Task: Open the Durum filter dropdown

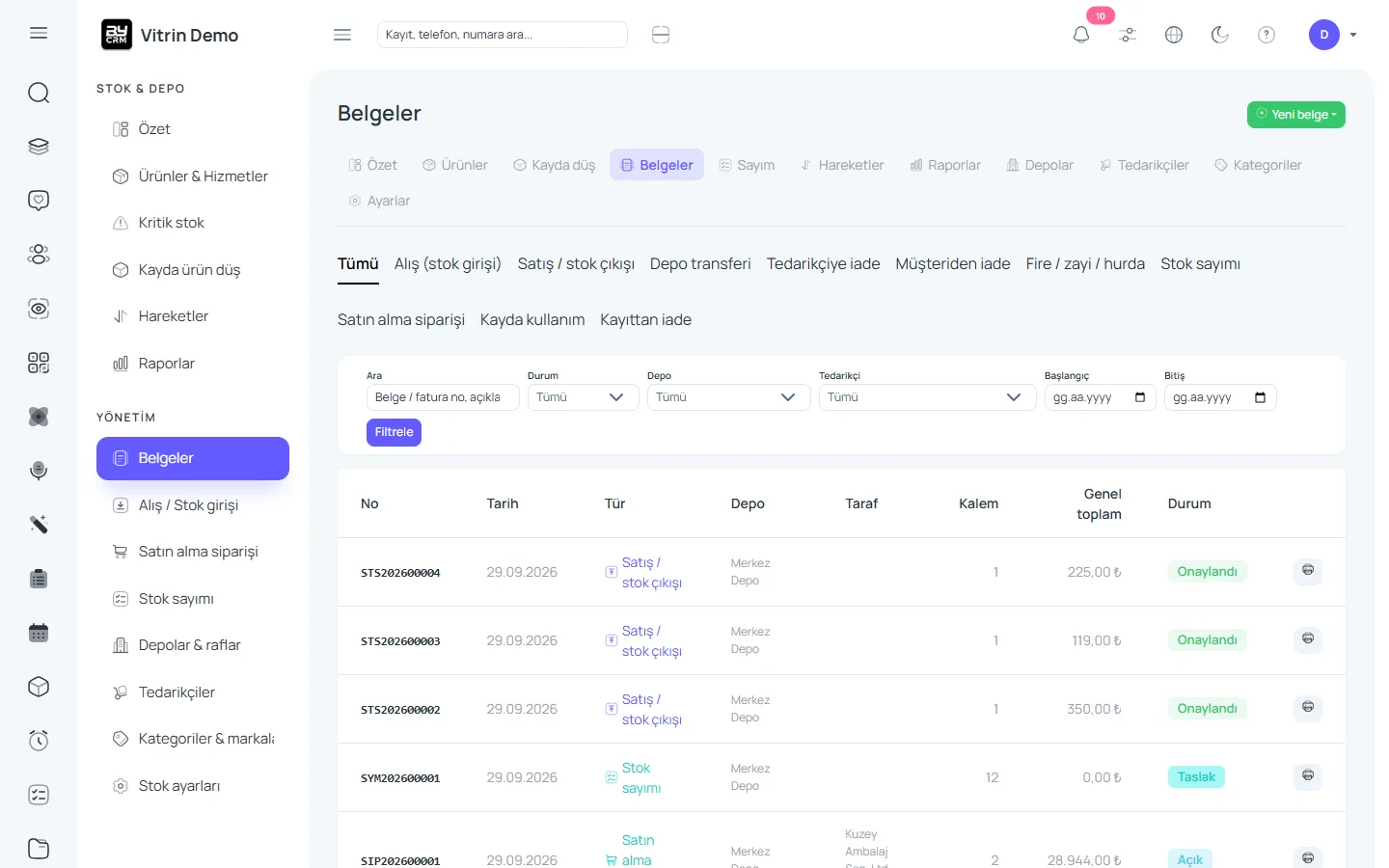Action: tap(583, 397)
